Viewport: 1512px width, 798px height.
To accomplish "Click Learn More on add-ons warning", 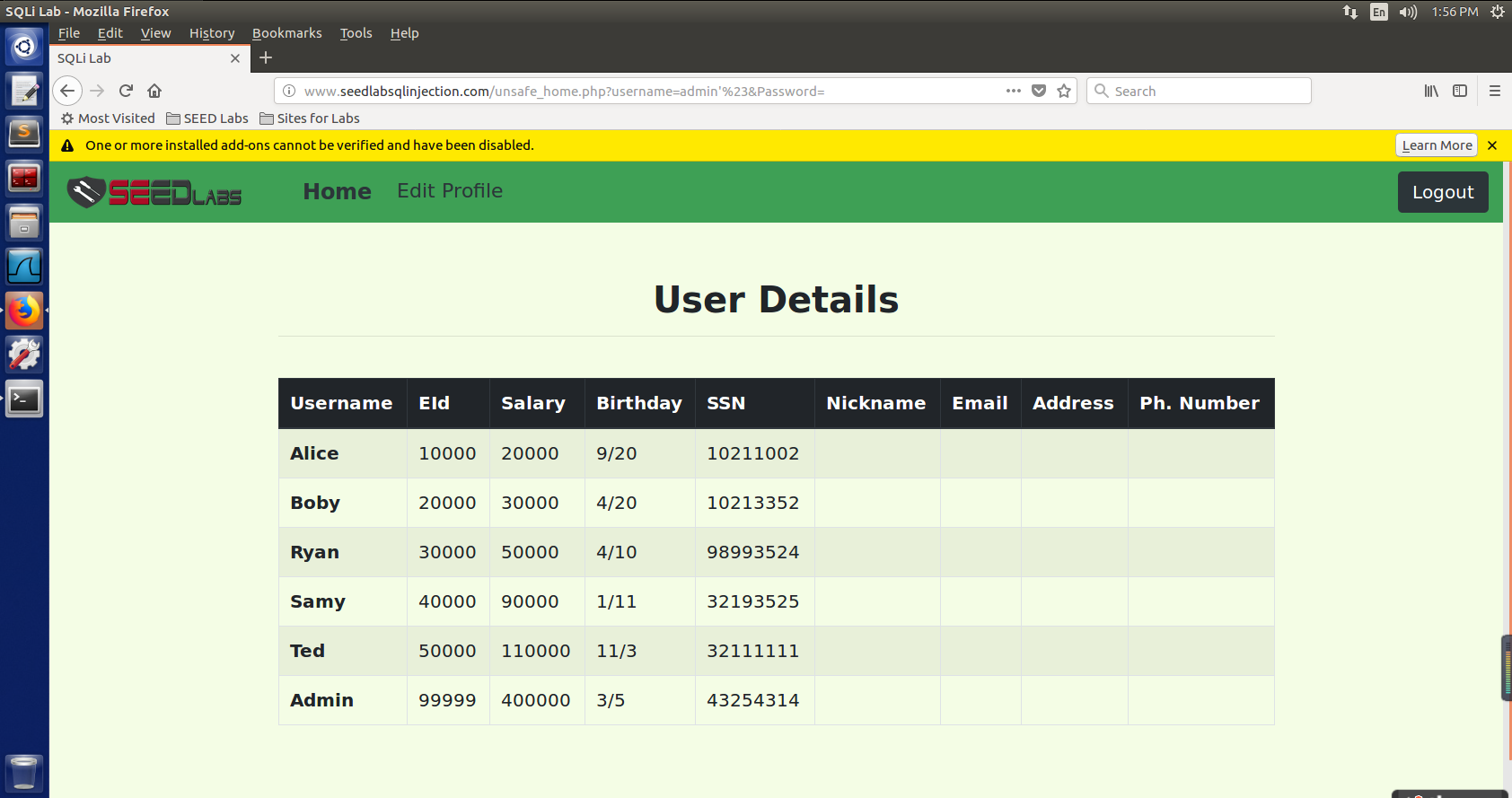I will (1437, 145).
